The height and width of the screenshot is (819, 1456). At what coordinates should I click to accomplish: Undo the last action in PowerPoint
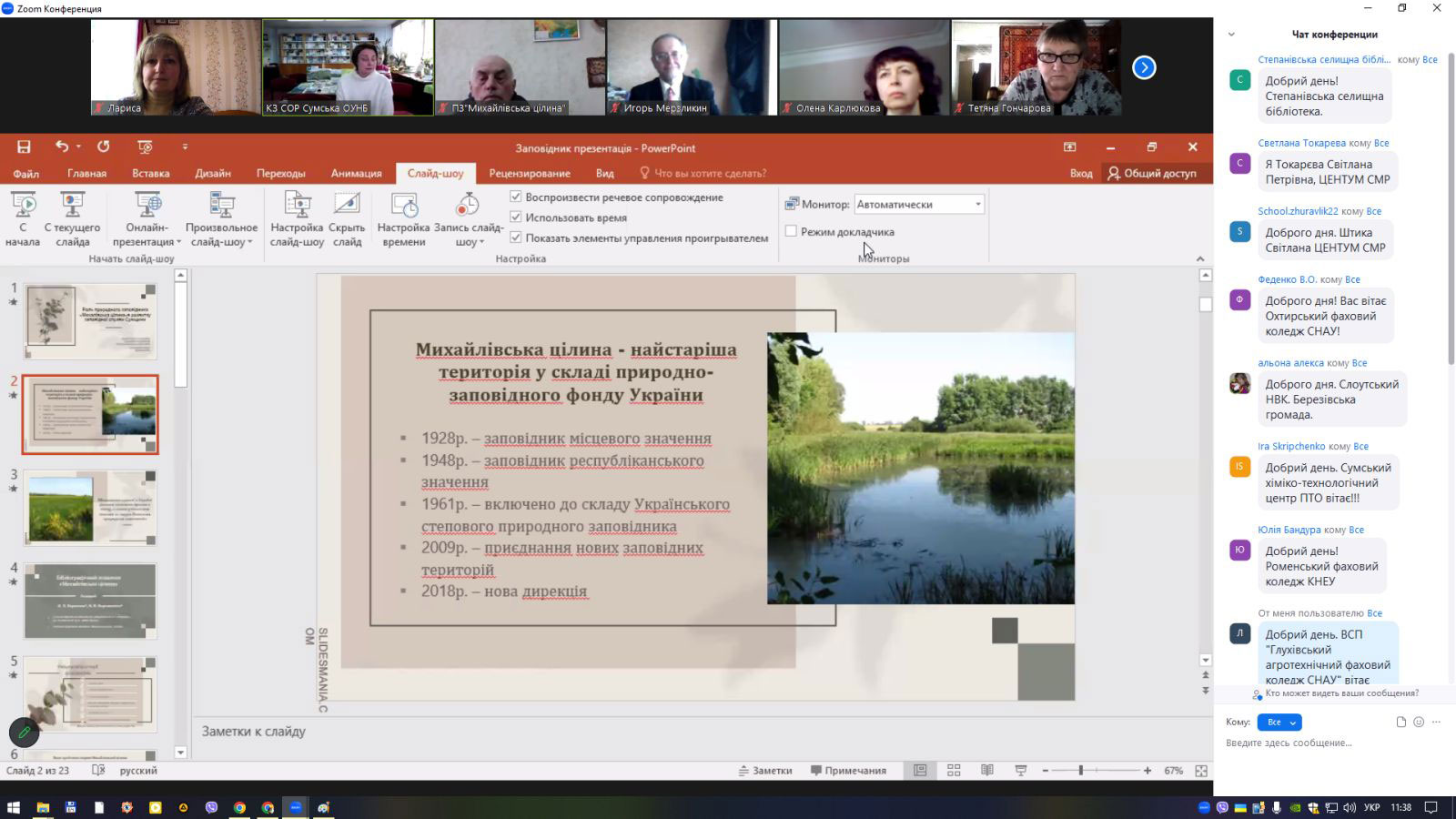tap(62, 147)
